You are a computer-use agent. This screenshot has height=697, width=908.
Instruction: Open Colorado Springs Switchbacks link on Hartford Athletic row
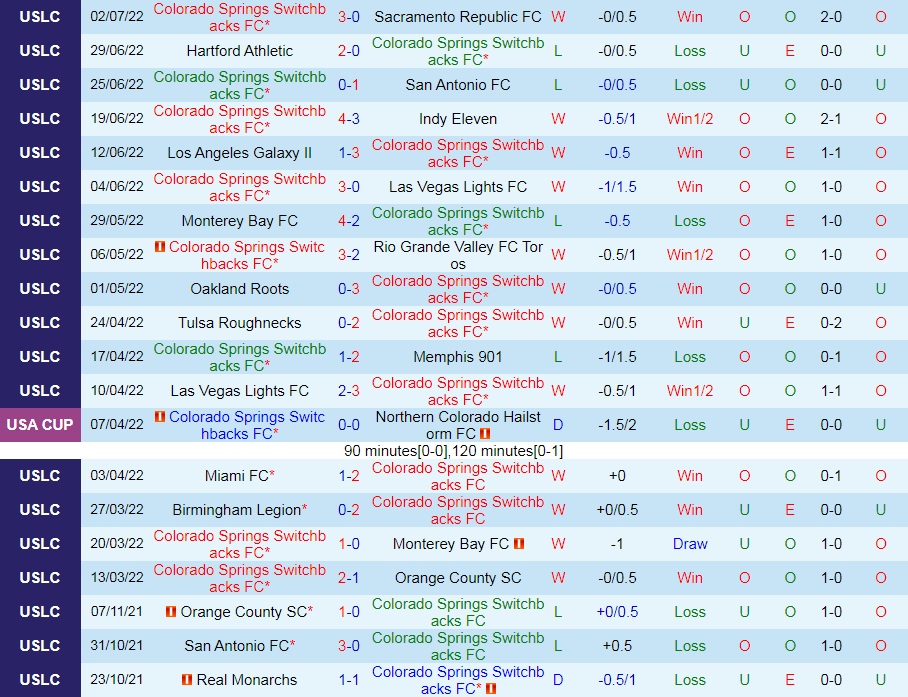tap(457, 51)
